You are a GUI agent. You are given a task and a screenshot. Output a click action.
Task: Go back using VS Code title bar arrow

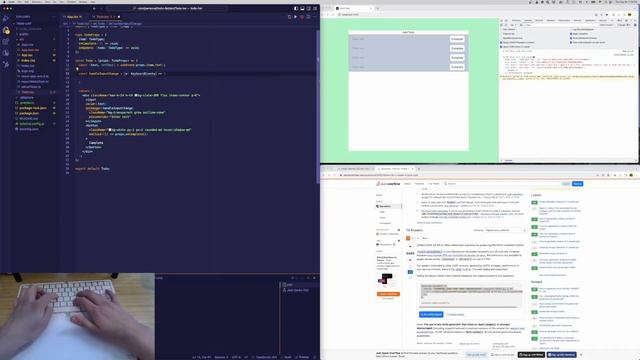[x=94, y=8]
